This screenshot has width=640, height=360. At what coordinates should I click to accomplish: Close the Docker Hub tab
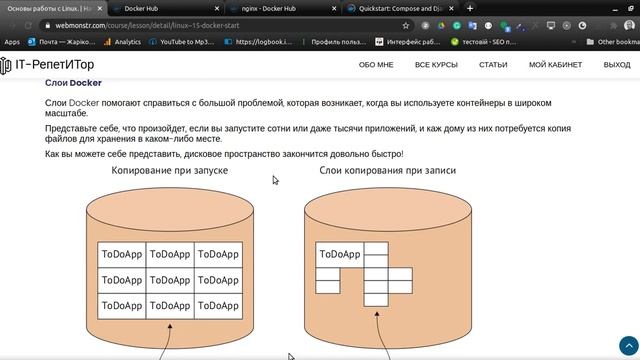click(x=217, y=8)
